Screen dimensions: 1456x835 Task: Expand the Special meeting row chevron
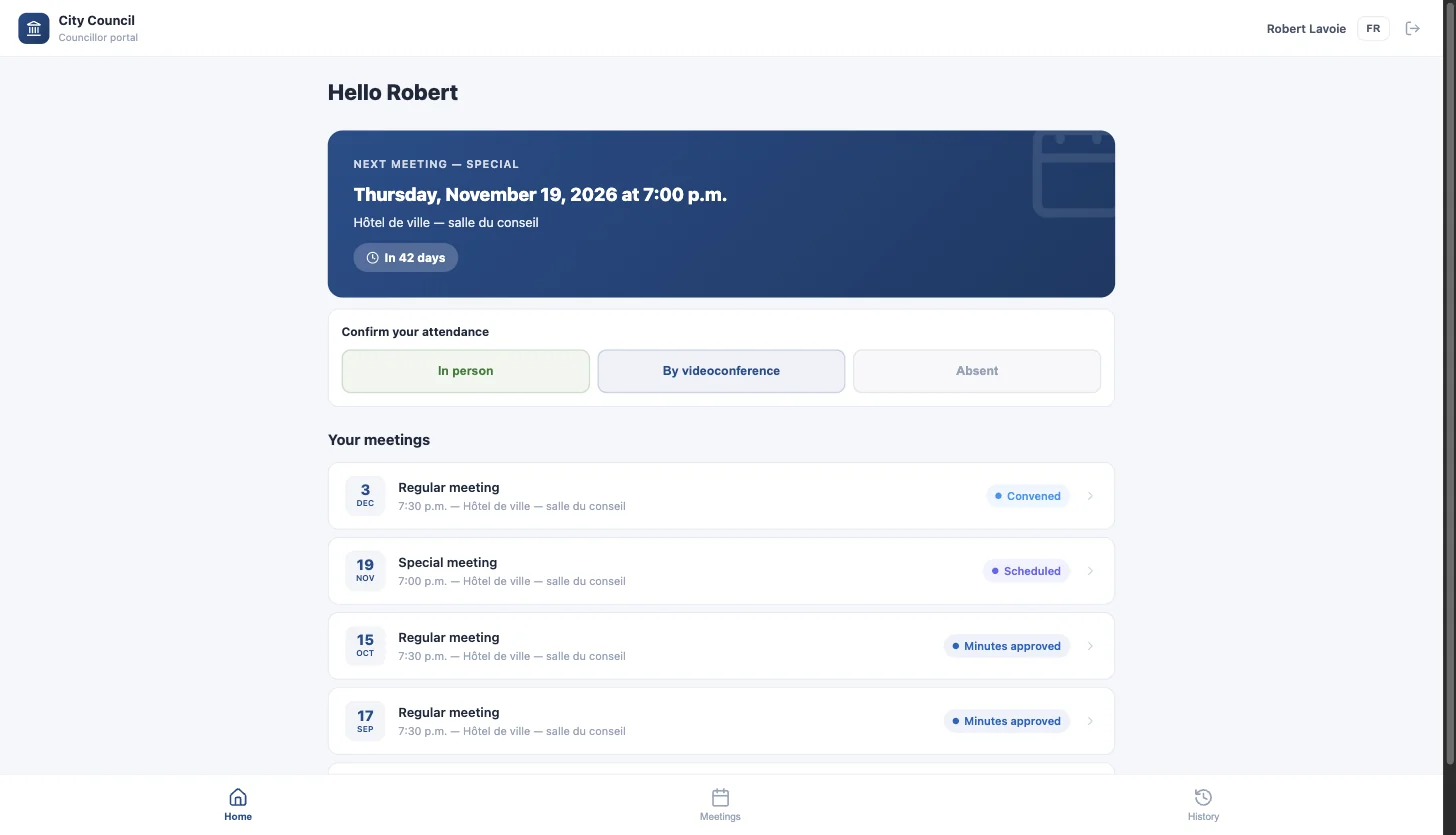pyautogui.click(x=1090, y=571)
